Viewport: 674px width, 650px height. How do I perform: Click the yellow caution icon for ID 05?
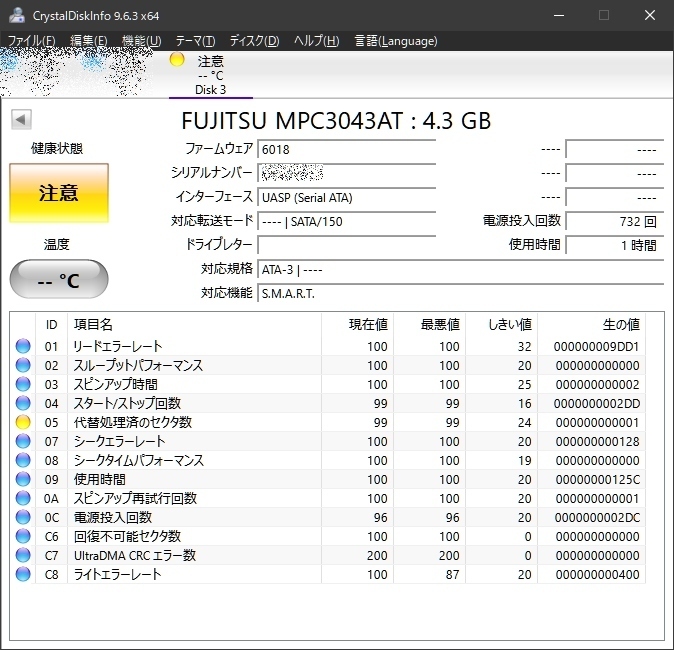point(23,422)
